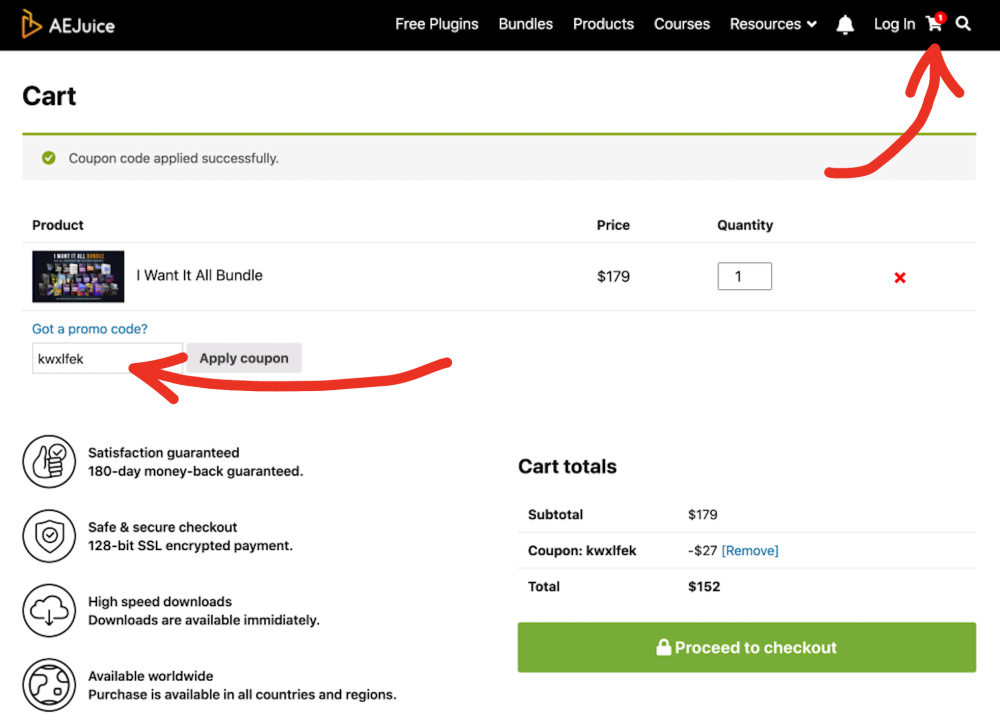This screenshot has height=728, width=1000.
Task: Click the 'Got a promo code?' link
Action: [x=90, y=329]
